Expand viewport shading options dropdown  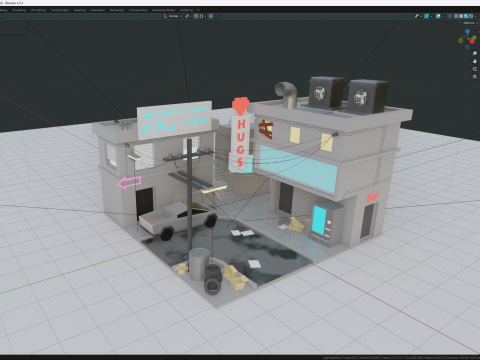click(x=475, y=16)
